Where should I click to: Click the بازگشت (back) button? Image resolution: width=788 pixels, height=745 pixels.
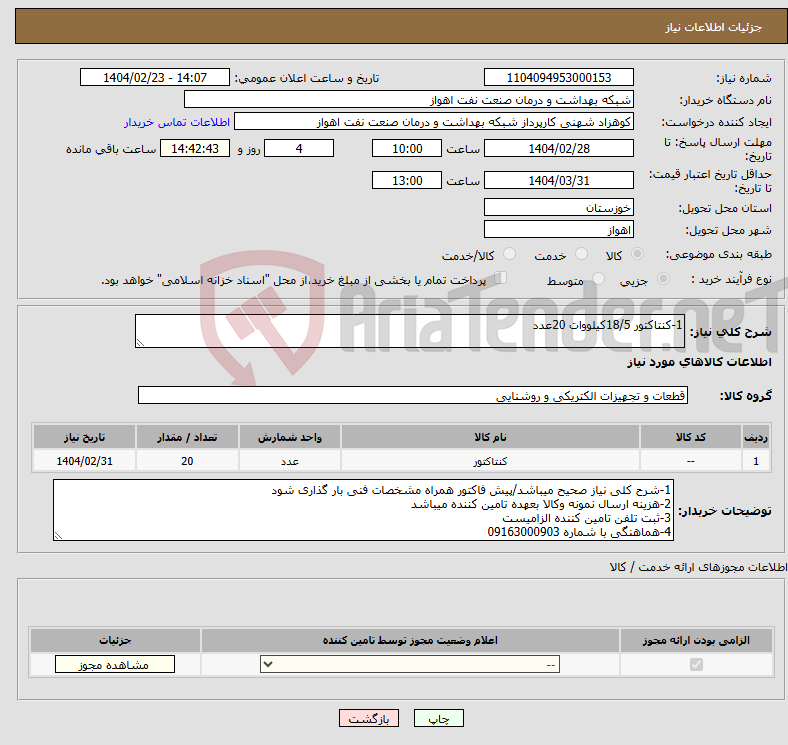pos(370,719)
